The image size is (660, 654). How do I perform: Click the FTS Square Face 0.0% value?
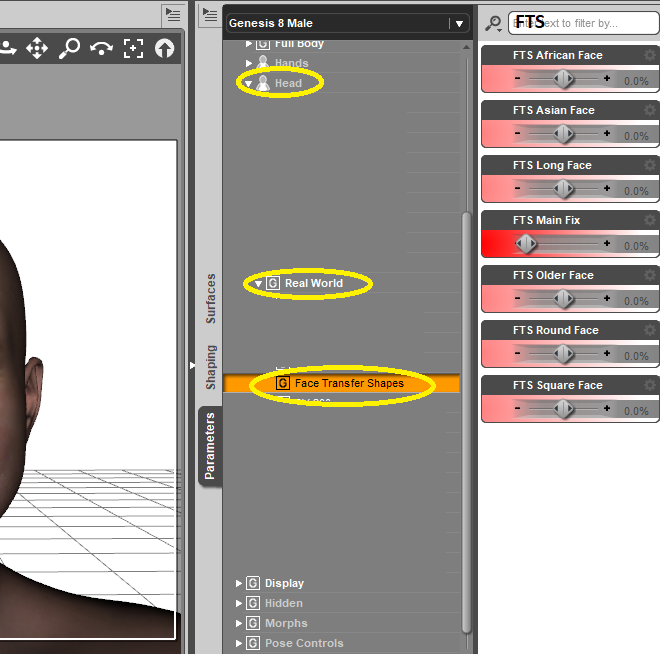[636, 411]
